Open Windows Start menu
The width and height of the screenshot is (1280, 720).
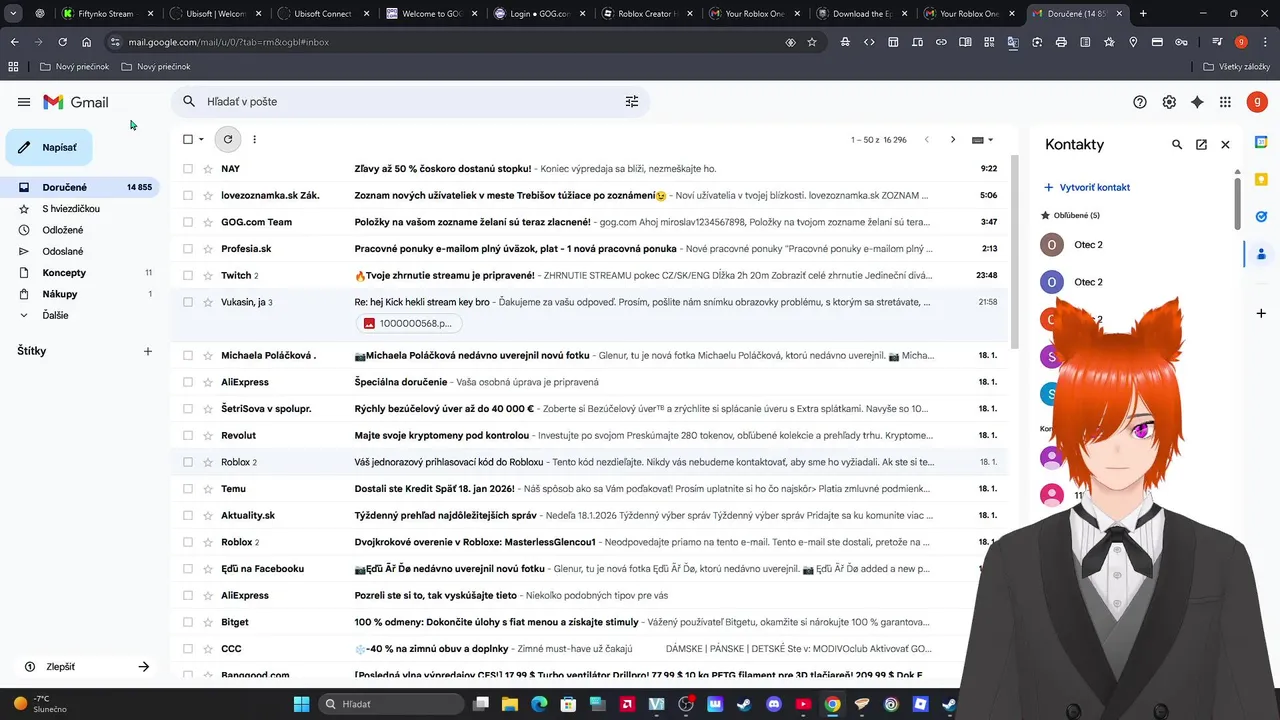301,704
